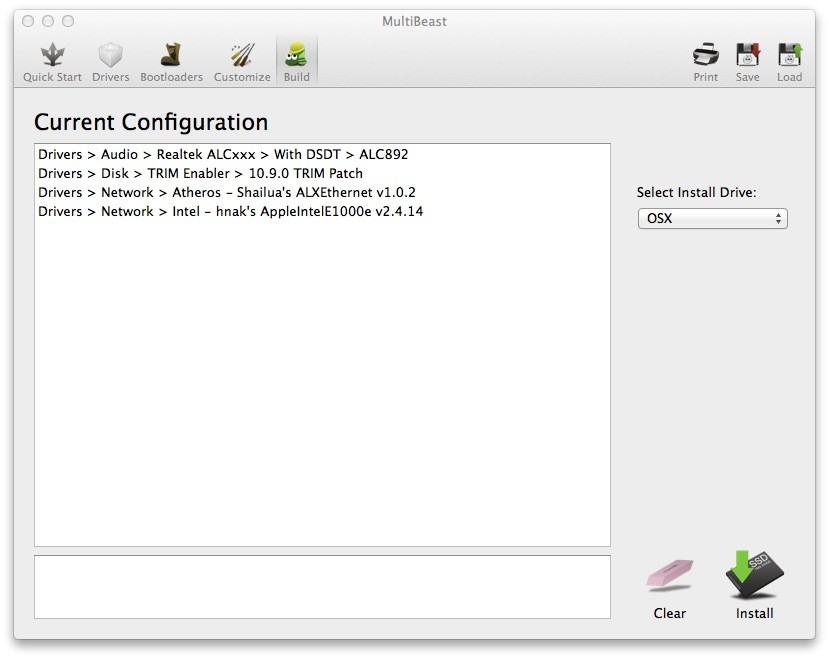Click the empty description box below list
The width and height of the screenshot is (829, 659).
(322, 587)
